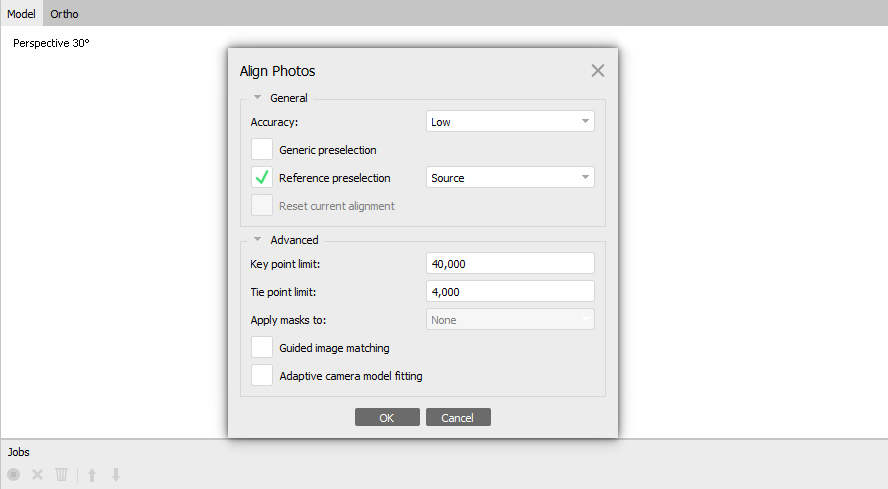Open the Apply masks to dropdown
888x489 pixels.
(x=510, y=320)
